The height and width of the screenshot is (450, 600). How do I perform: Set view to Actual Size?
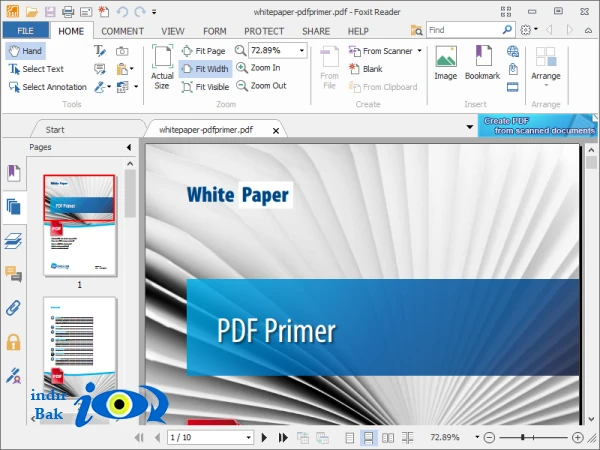[x=162, y=68]
